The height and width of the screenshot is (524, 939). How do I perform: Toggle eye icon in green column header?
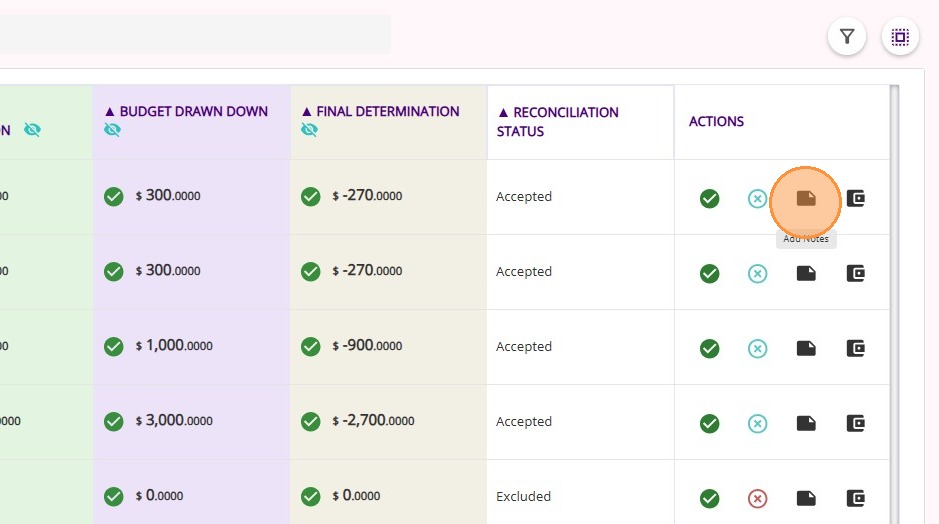pos(32,130)
